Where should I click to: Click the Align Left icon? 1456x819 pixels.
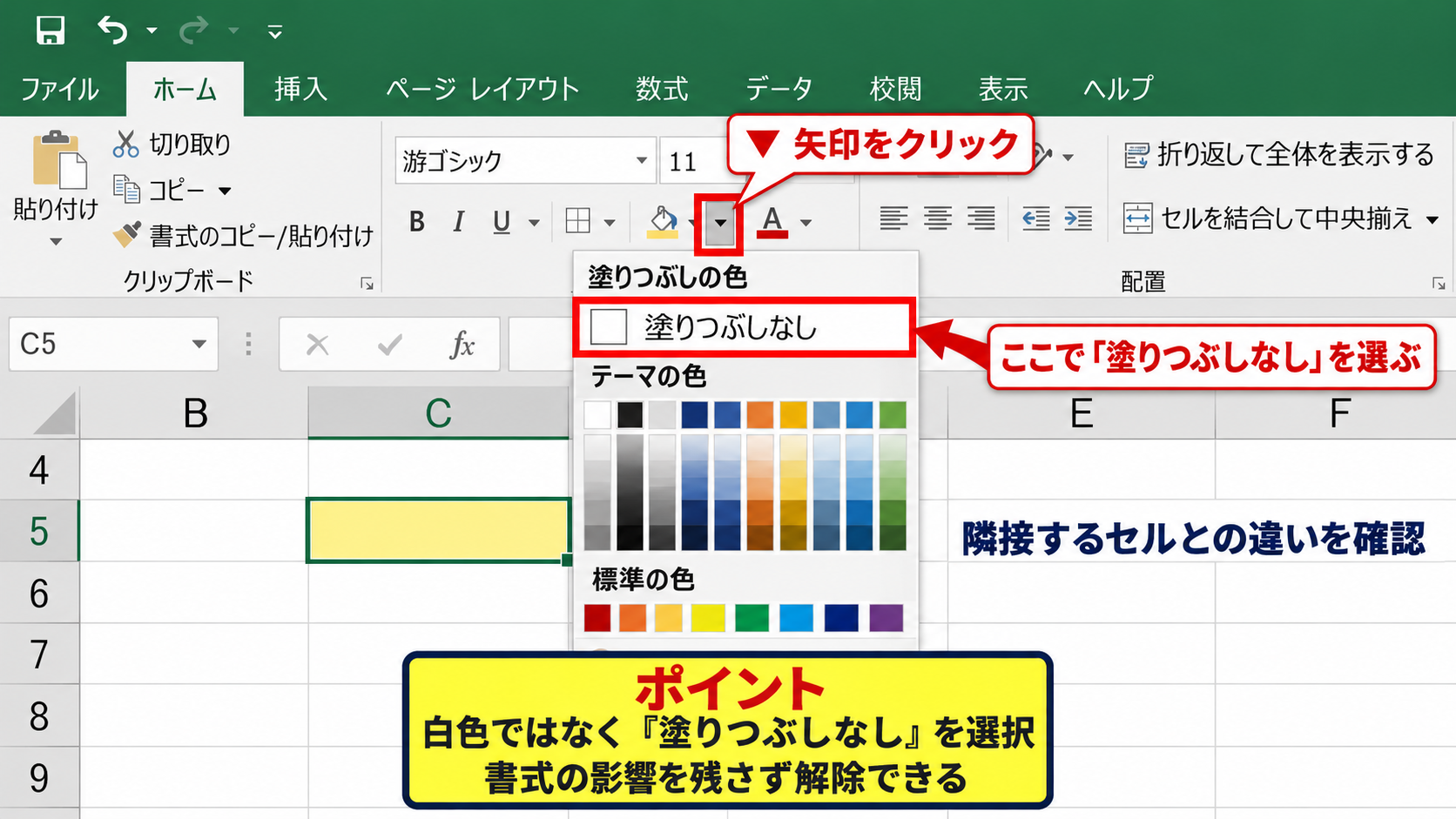pos(893,218)
